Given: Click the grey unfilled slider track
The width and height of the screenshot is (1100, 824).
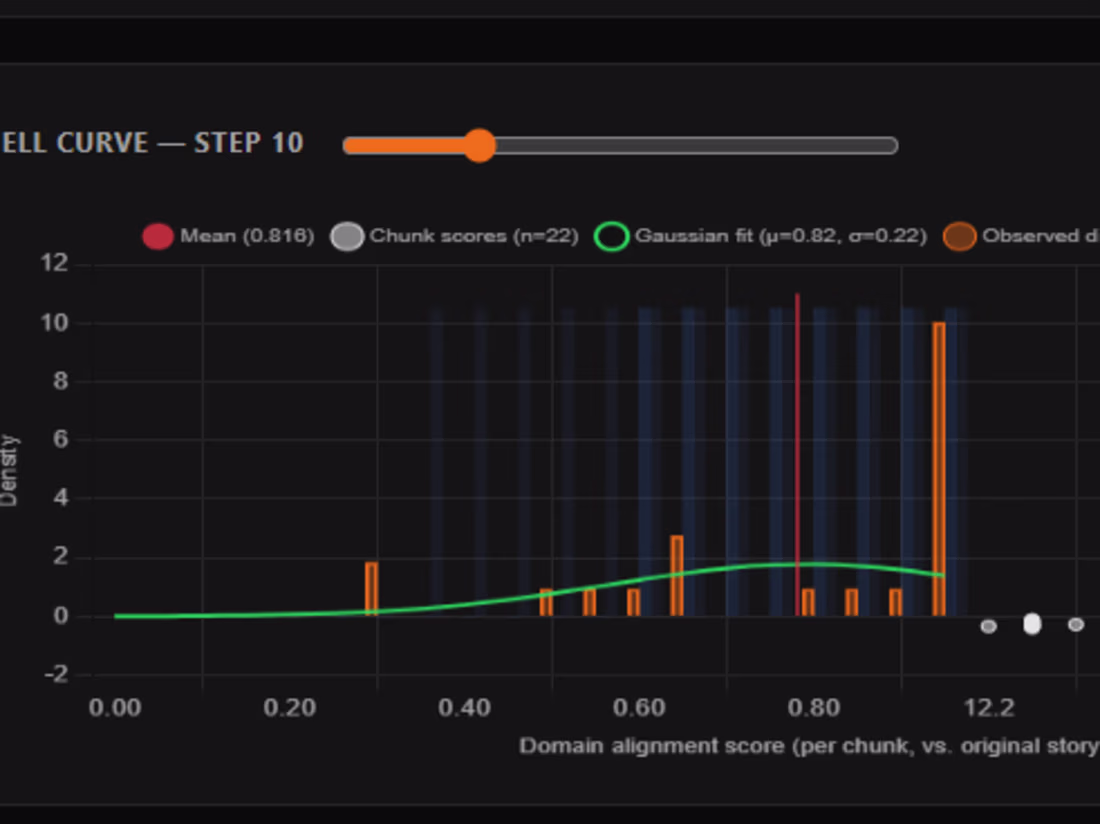Looking at the screenshot, I should point(697,145).
